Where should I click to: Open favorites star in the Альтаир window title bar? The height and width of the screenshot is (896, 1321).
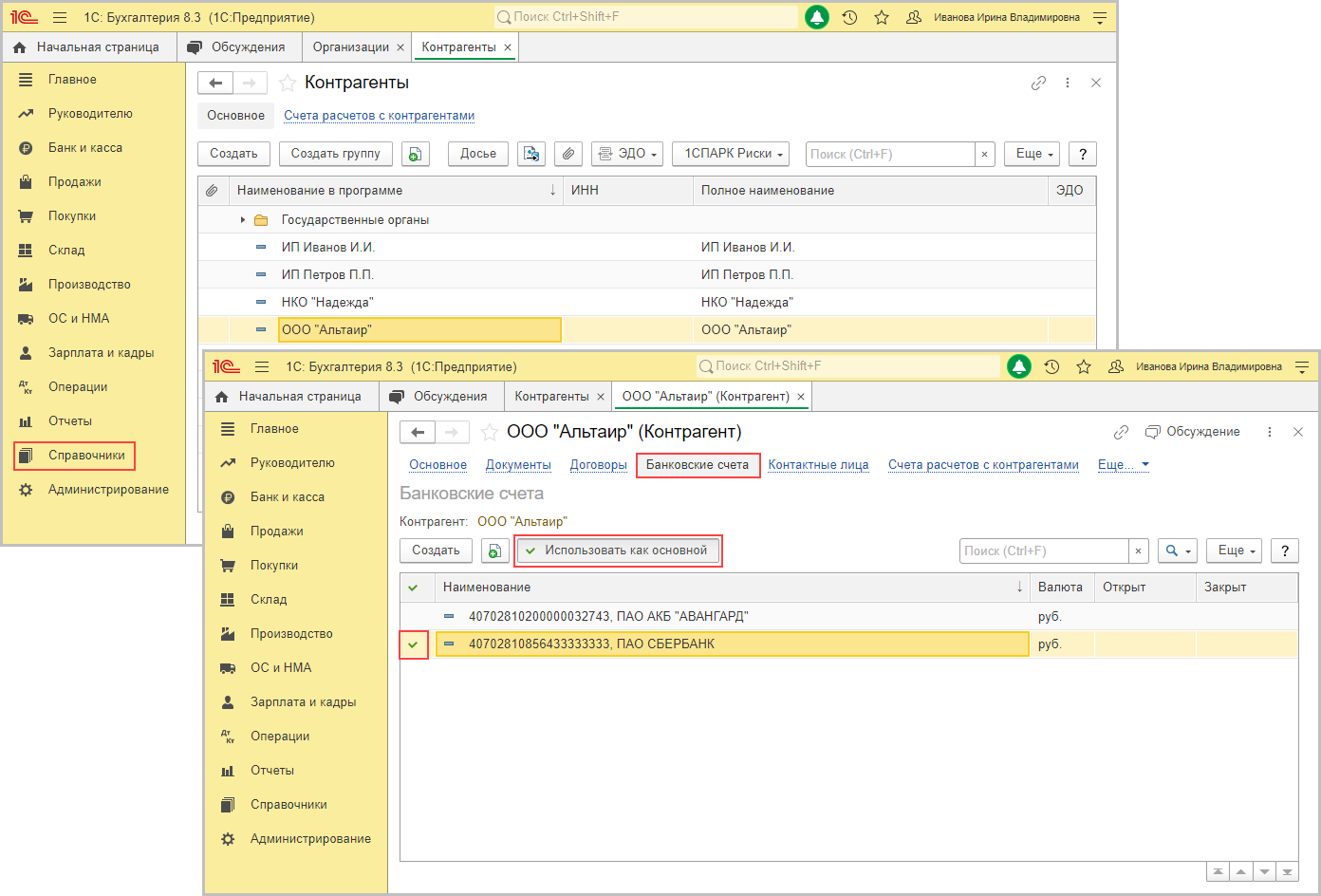(1084, 366)
